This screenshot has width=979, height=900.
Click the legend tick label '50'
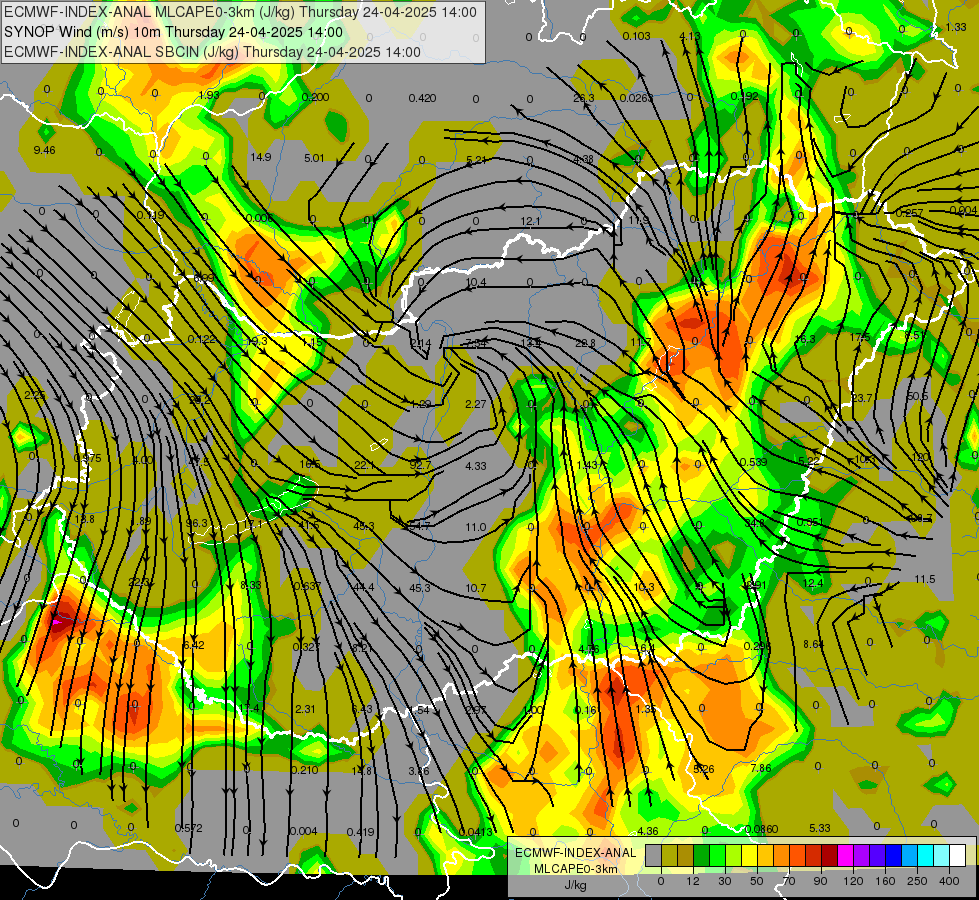(757, 881)
